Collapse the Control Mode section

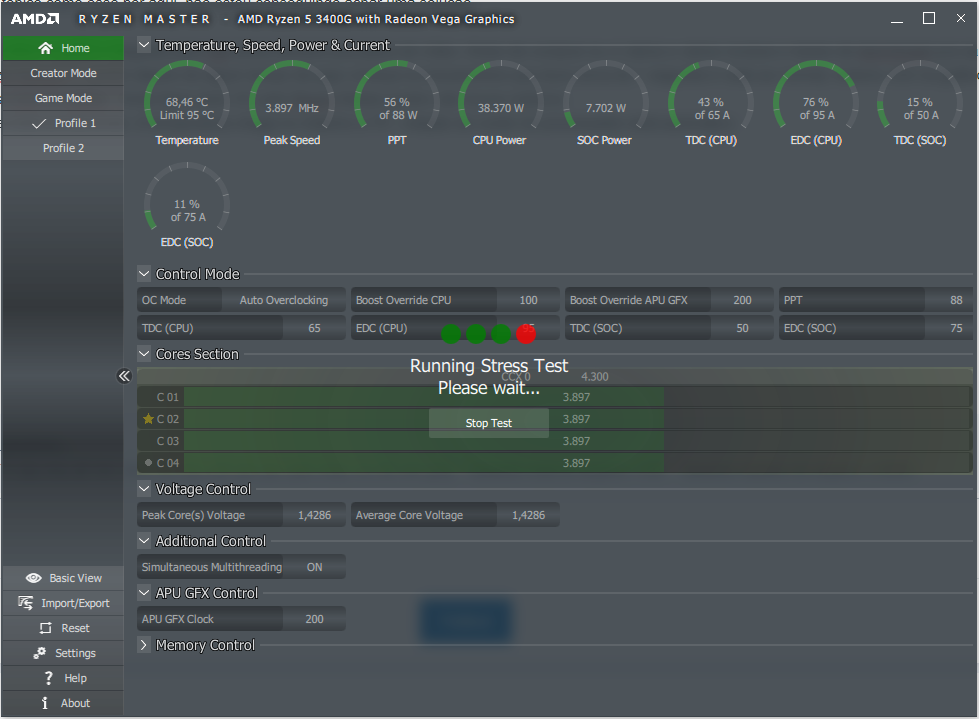pos(144,273)
